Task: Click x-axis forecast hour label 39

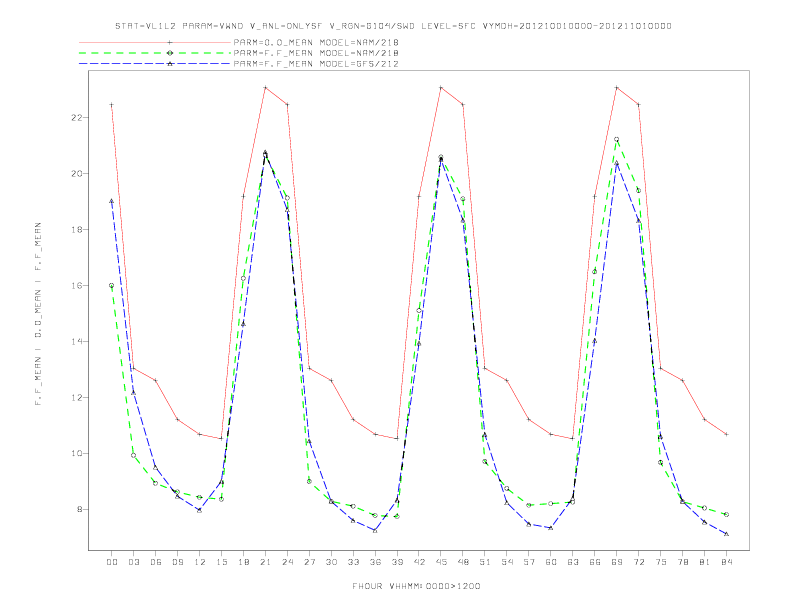Action: pos(397,562)
